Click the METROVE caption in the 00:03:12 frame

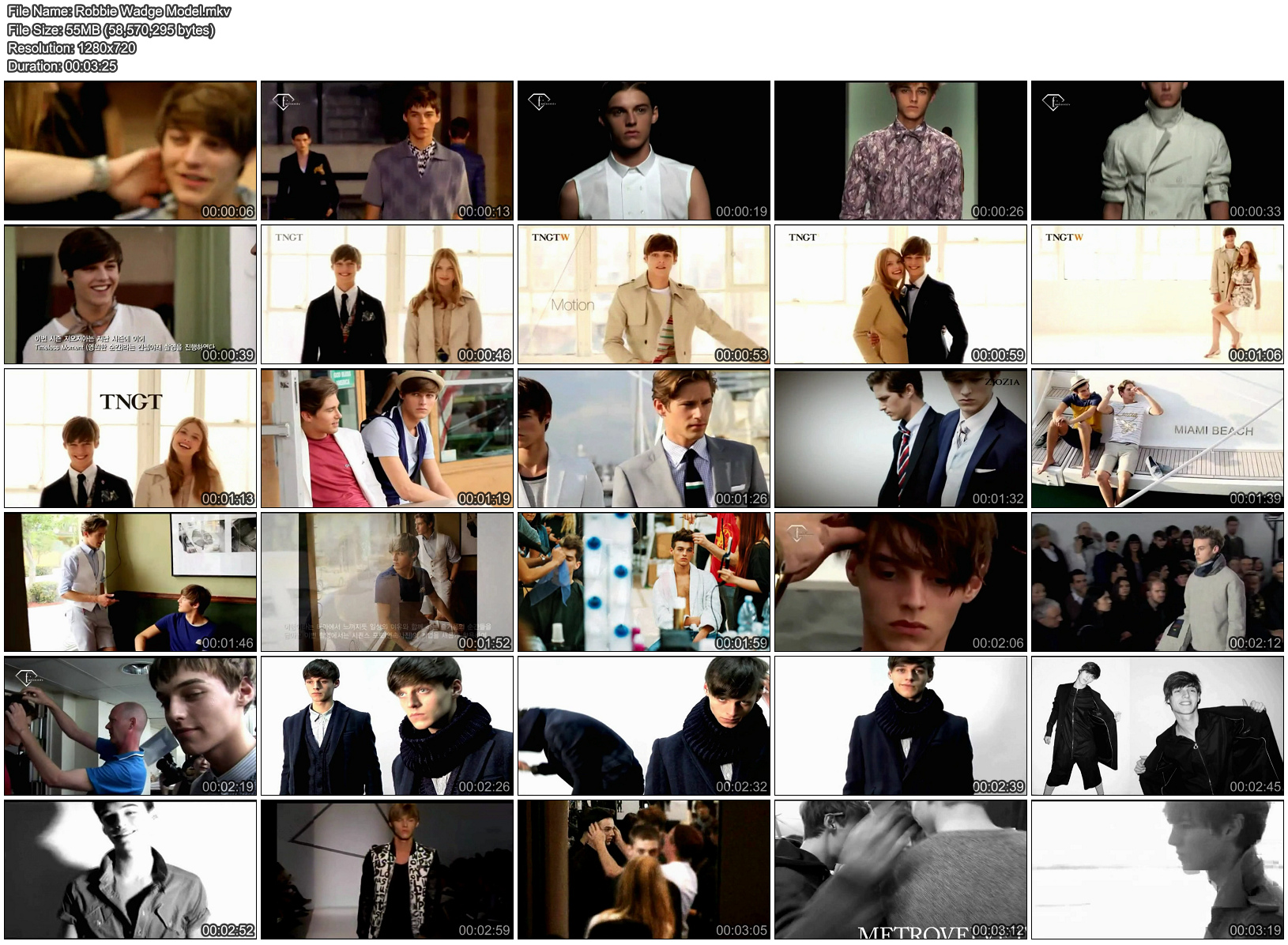913,933
